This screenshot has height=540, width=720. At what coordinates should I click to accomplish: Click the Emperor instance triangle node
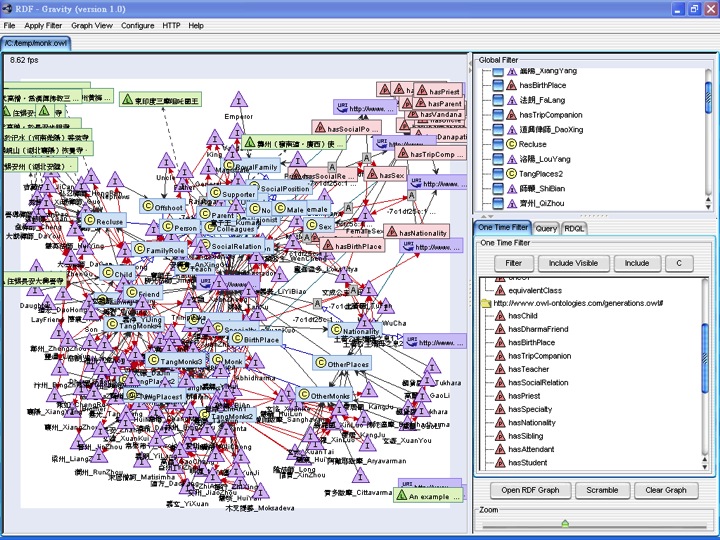(239, 100)
